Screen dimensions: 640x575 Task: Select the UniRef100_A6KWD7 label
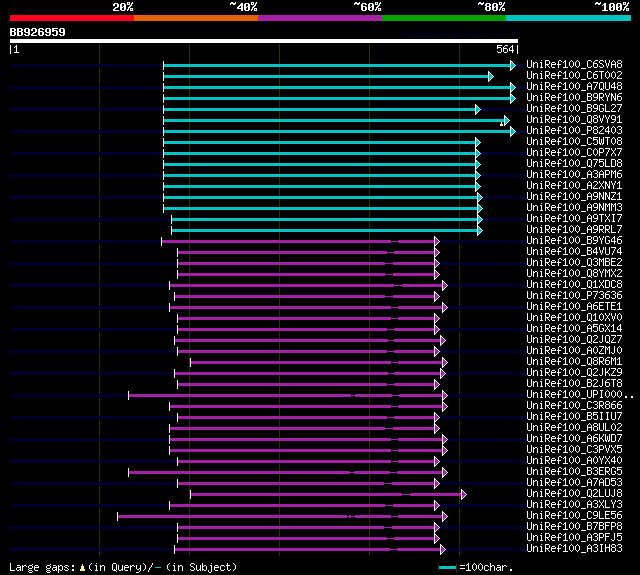[x=574, y=439]
